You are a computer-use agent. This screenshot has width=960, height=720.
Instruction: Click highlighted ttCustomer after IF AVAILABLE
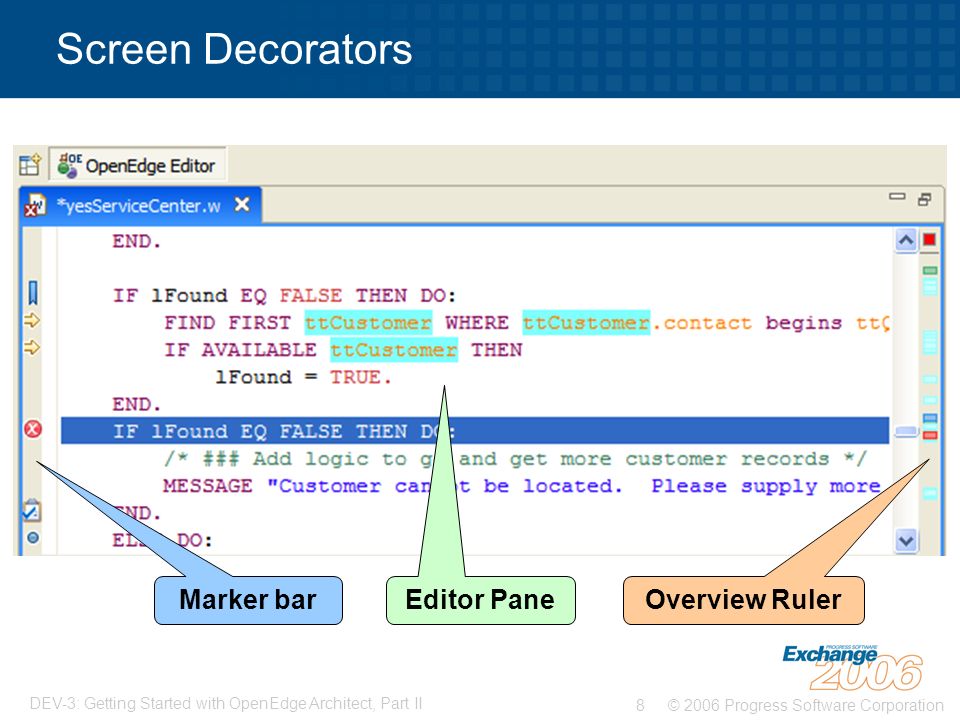point(394,350)
